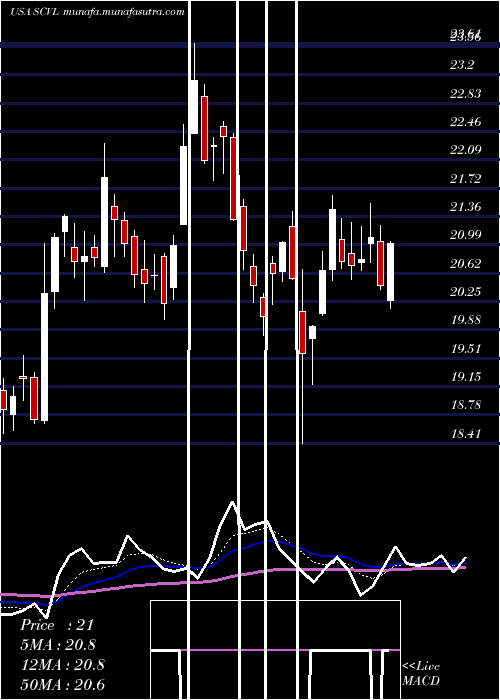The image size is (500, 700).
Task: Select the 21.72 price axis label
Action: pos(466,179)
